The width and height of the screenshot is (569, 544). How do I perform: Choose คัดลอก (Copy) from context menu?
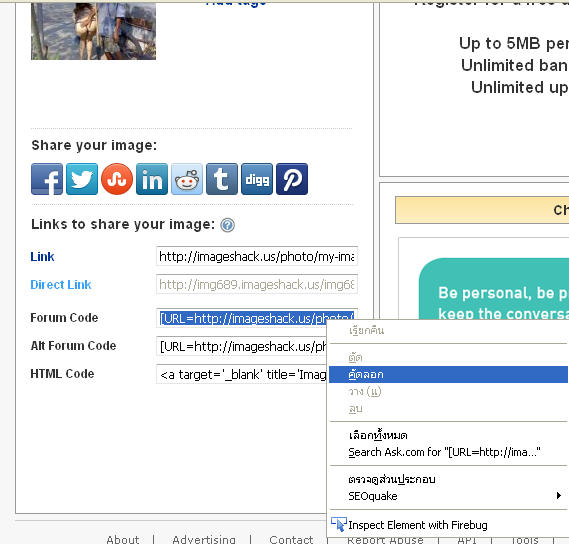(x=448, y=375)
